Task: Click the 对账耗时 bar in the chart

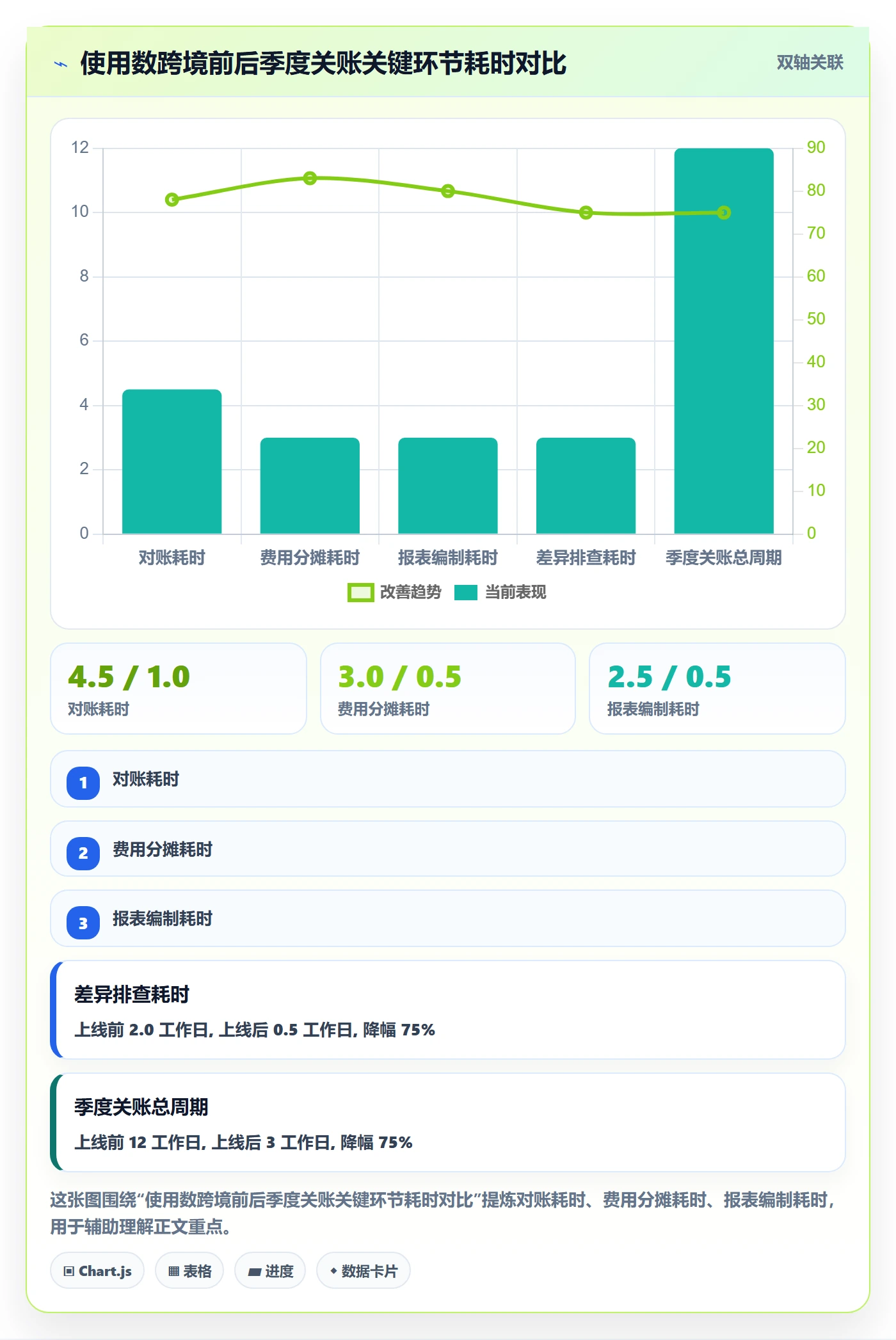Action: tap(172, 461)
